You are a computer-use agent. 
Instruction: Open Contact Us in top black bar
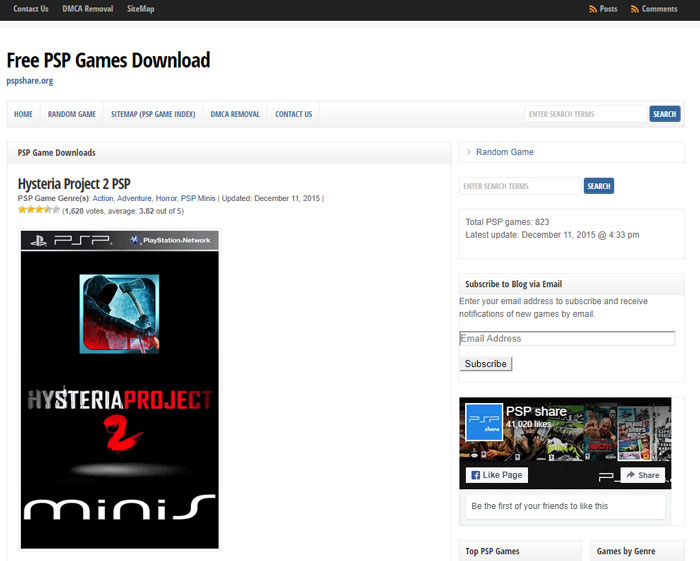click(x=31, y=9)
